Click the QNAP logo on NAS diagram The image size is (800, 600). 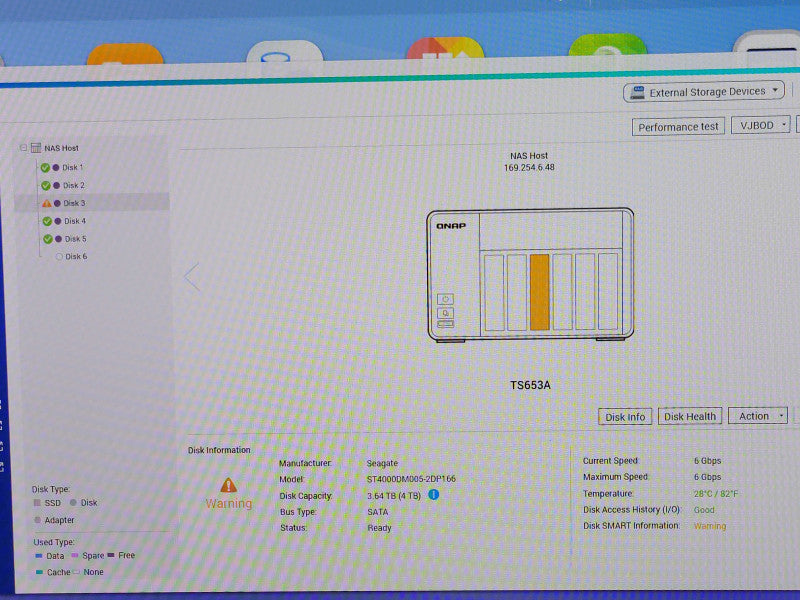[451, 226]
